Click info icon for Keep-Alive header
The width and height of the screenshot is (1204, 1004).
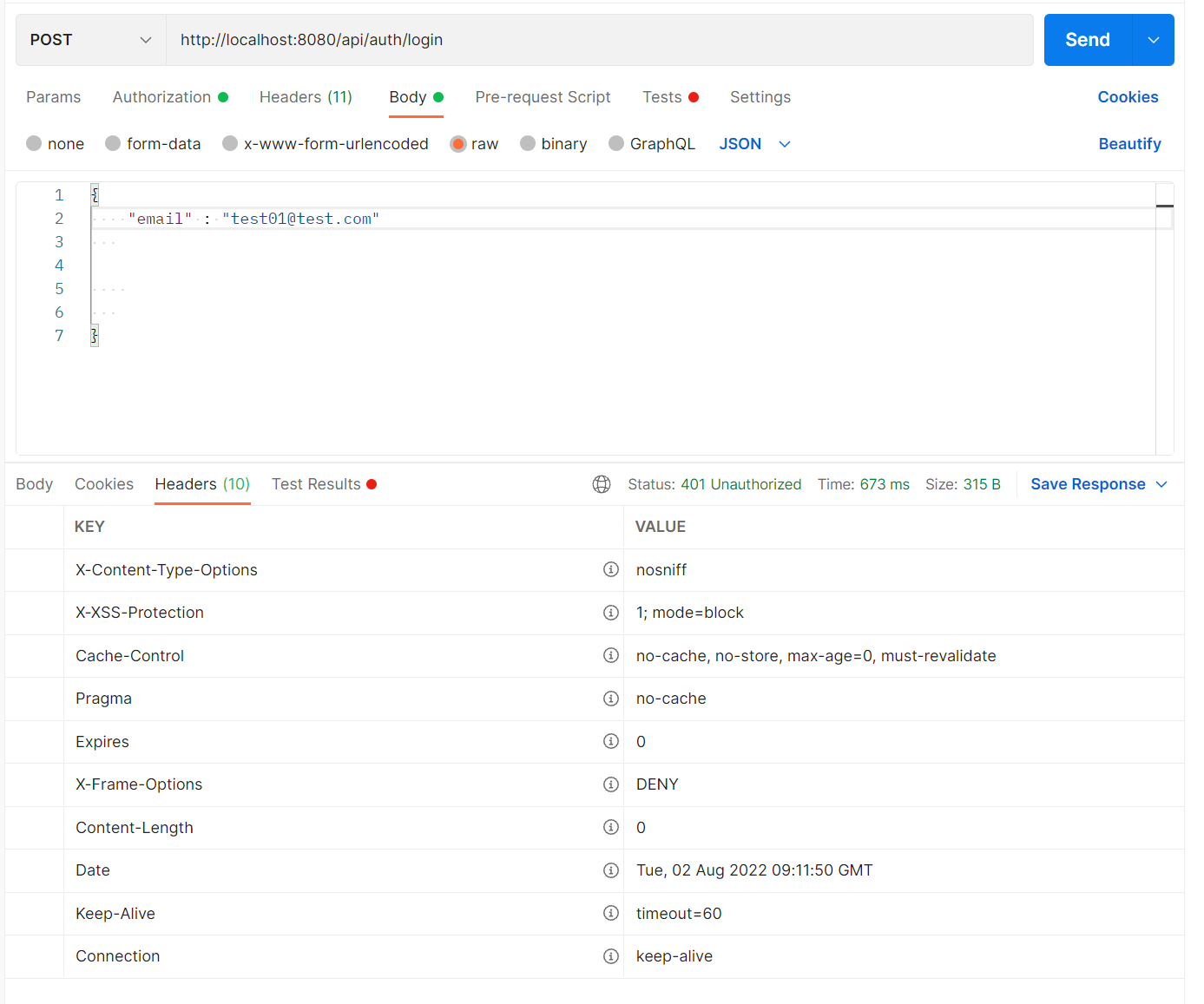pos(611,913)
